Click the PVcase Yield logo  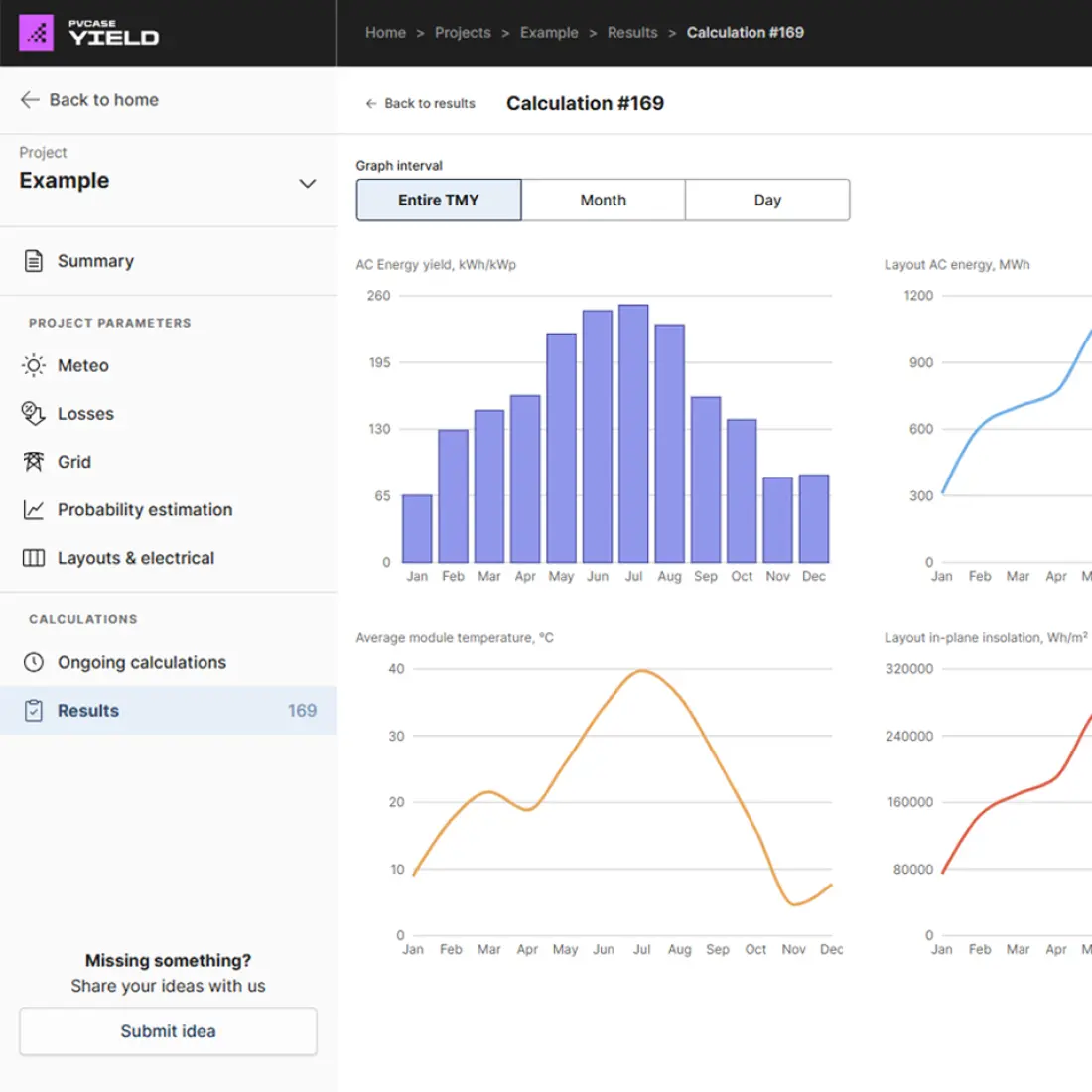tap(89, 32)
